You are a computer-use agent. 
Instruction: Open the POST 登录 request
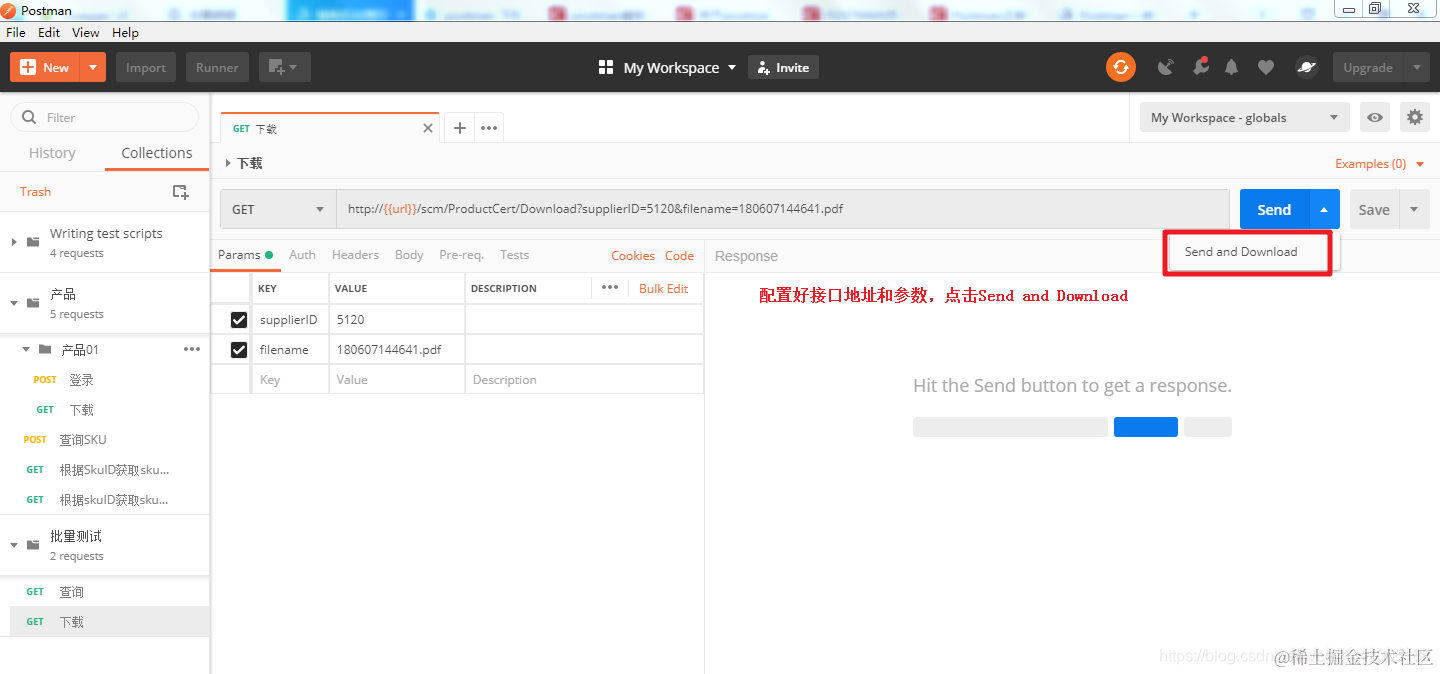104,380
